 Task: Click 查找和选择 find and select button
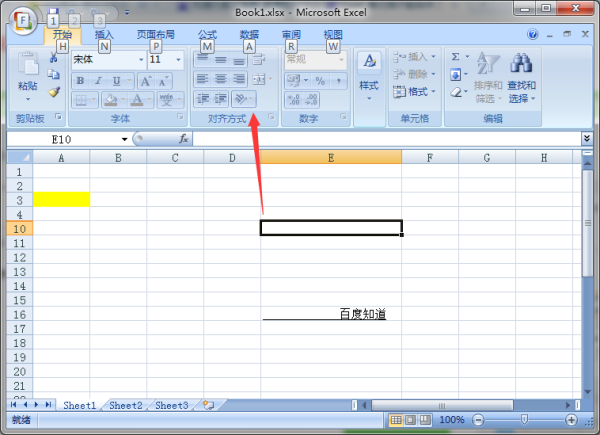tap(522, 78)
